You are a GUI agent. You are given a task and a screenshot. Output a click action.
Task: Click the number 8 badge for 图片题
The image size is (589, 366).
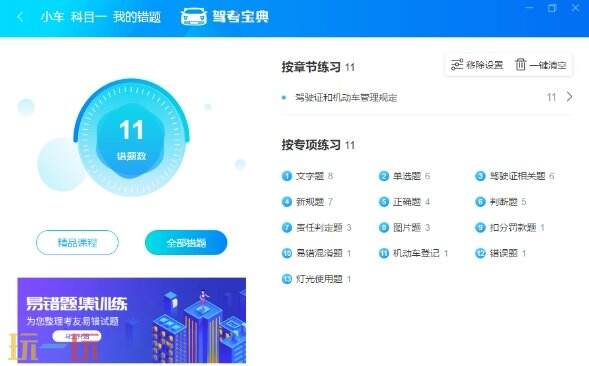click(x=384, y=227)
